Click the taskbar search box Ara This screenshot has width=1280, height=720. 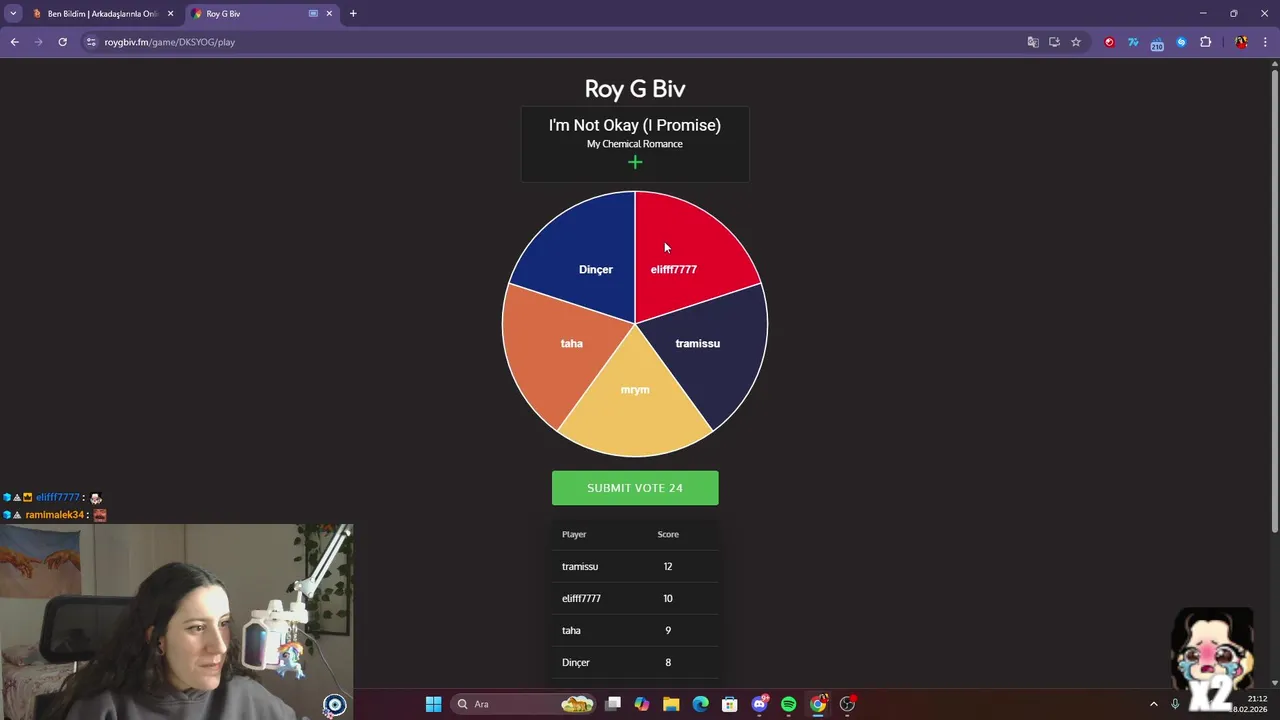525,704
